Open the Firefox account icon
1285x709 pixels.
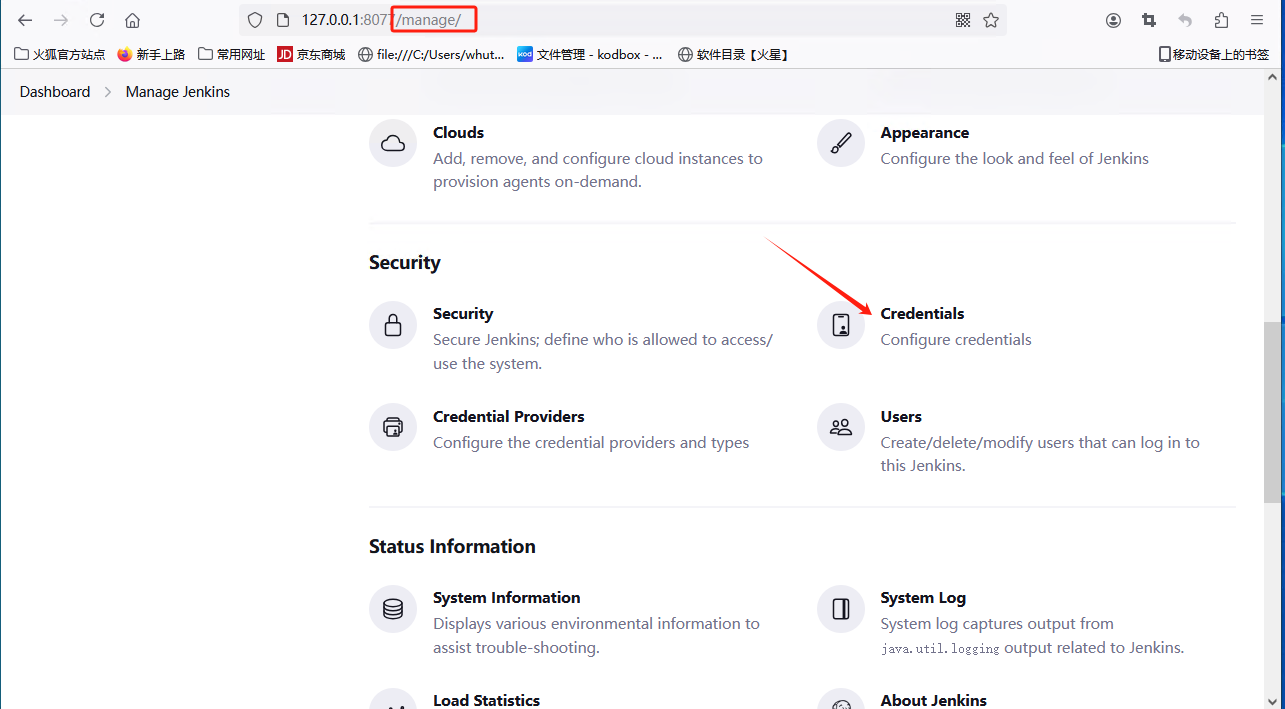pyautogui.click(x=1114, y=20)
